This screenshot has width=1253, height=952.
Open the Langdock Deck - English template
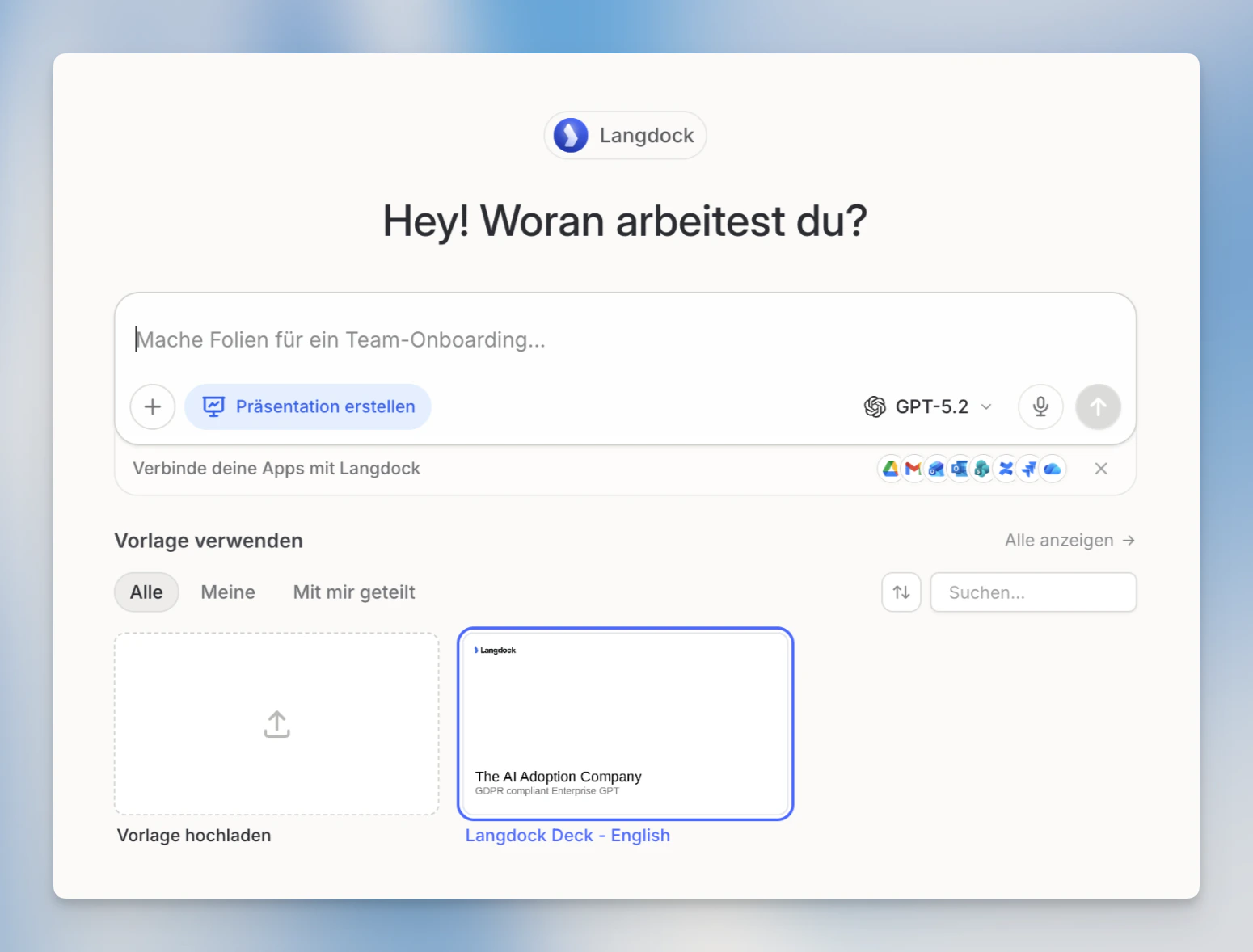click(x=625, y=723)
